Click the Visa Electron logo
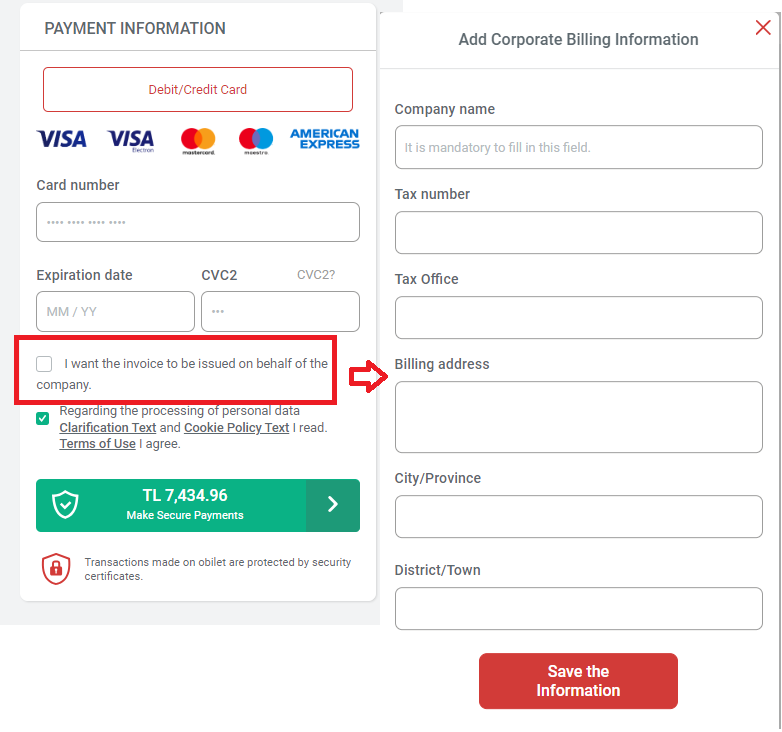 (x=131, y=141)
